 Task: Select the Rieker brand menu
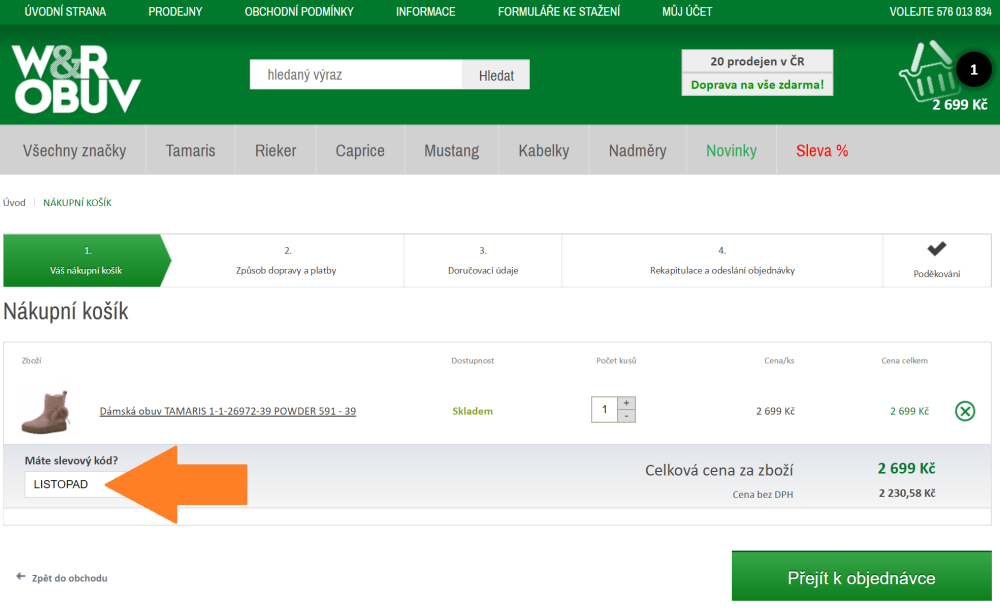click(x=275, y=151)
